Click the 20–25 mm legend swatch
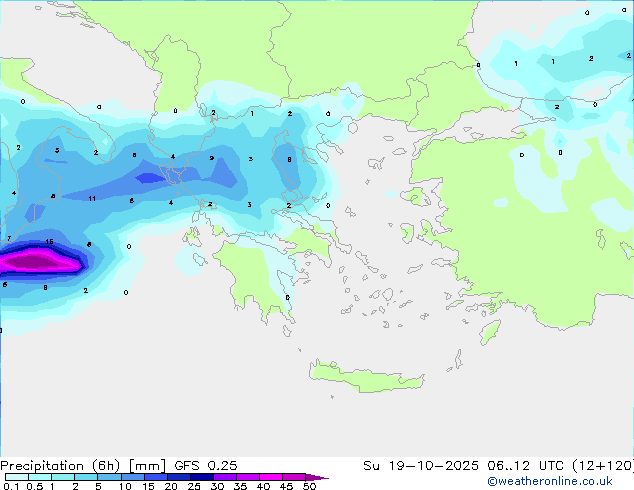The width and height of the screenshot is (634, 490). tap(179, 477)
